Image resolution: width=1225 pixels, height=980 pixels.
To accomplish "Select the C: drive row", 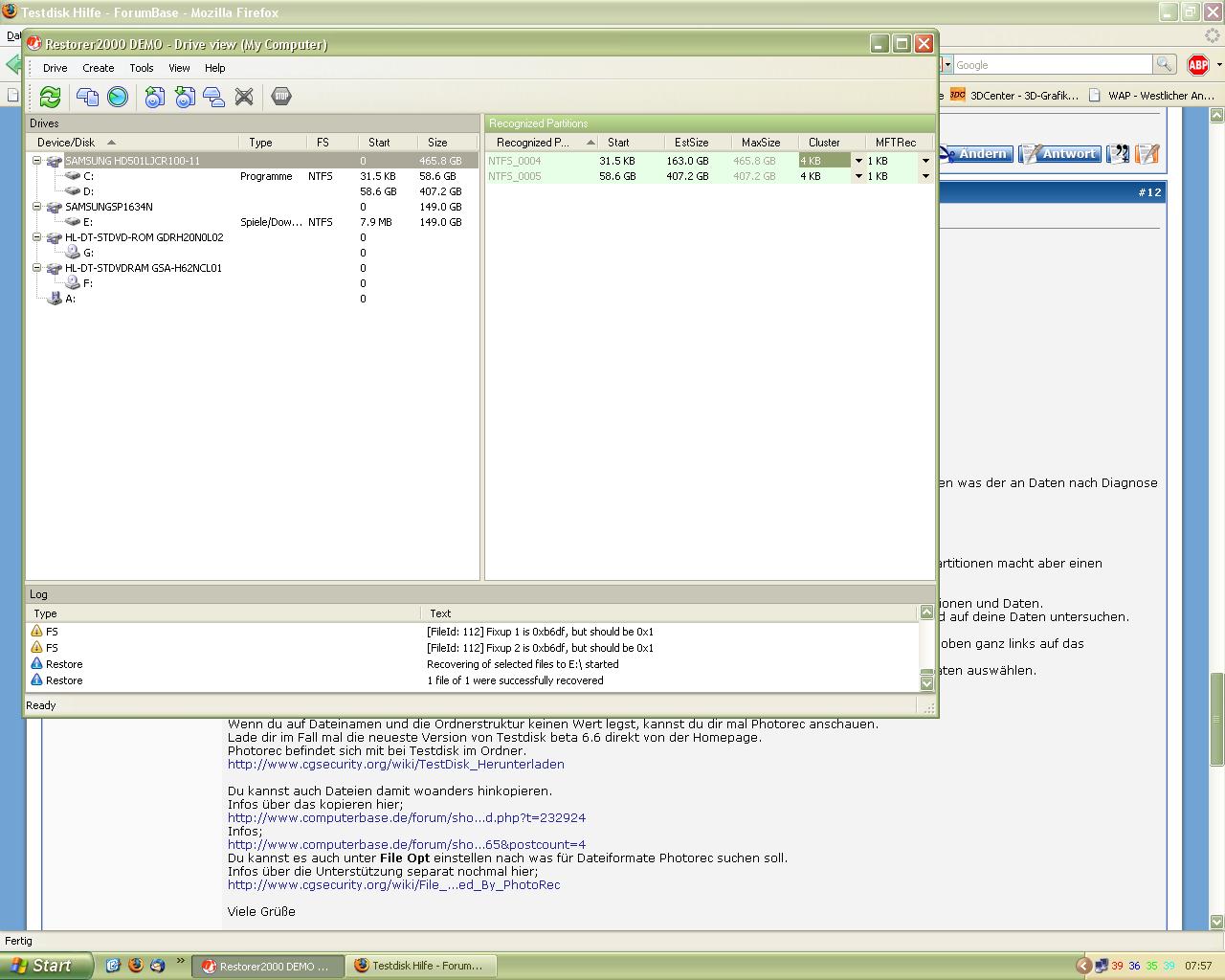I will click(253, 176).
